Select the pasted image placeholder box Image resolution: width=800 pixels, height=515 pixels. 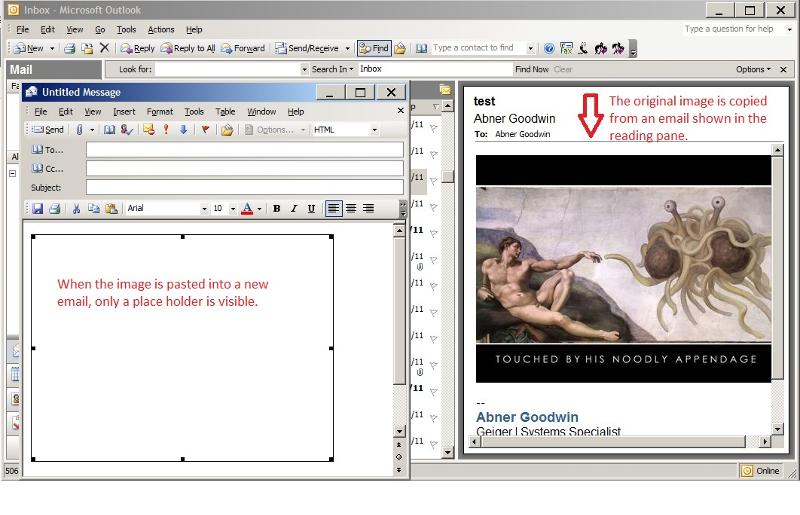pos(182,348)
